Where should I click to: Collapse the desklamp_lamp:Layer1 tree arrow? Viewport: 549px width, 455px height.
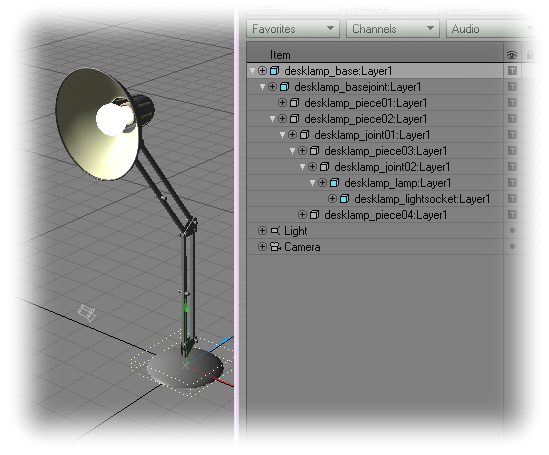pyautogui.click(x=313, y=183)
